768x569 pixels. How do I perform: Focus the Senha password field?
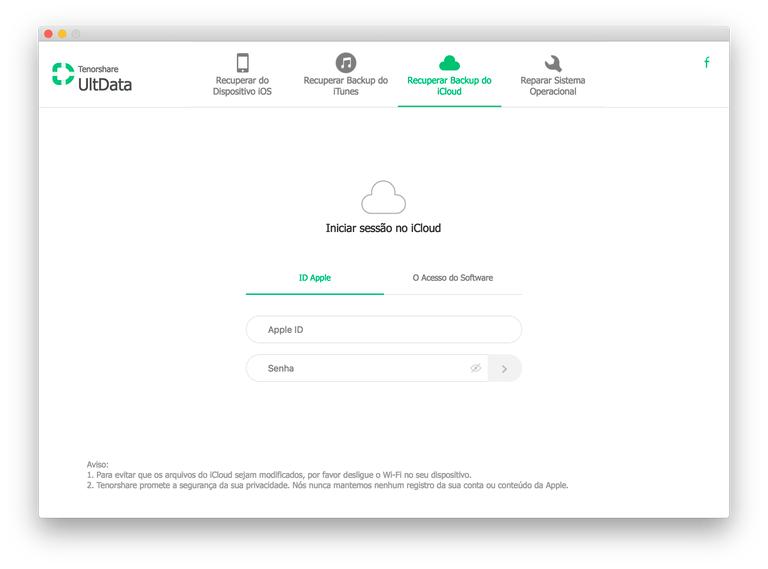pos(367,368)
